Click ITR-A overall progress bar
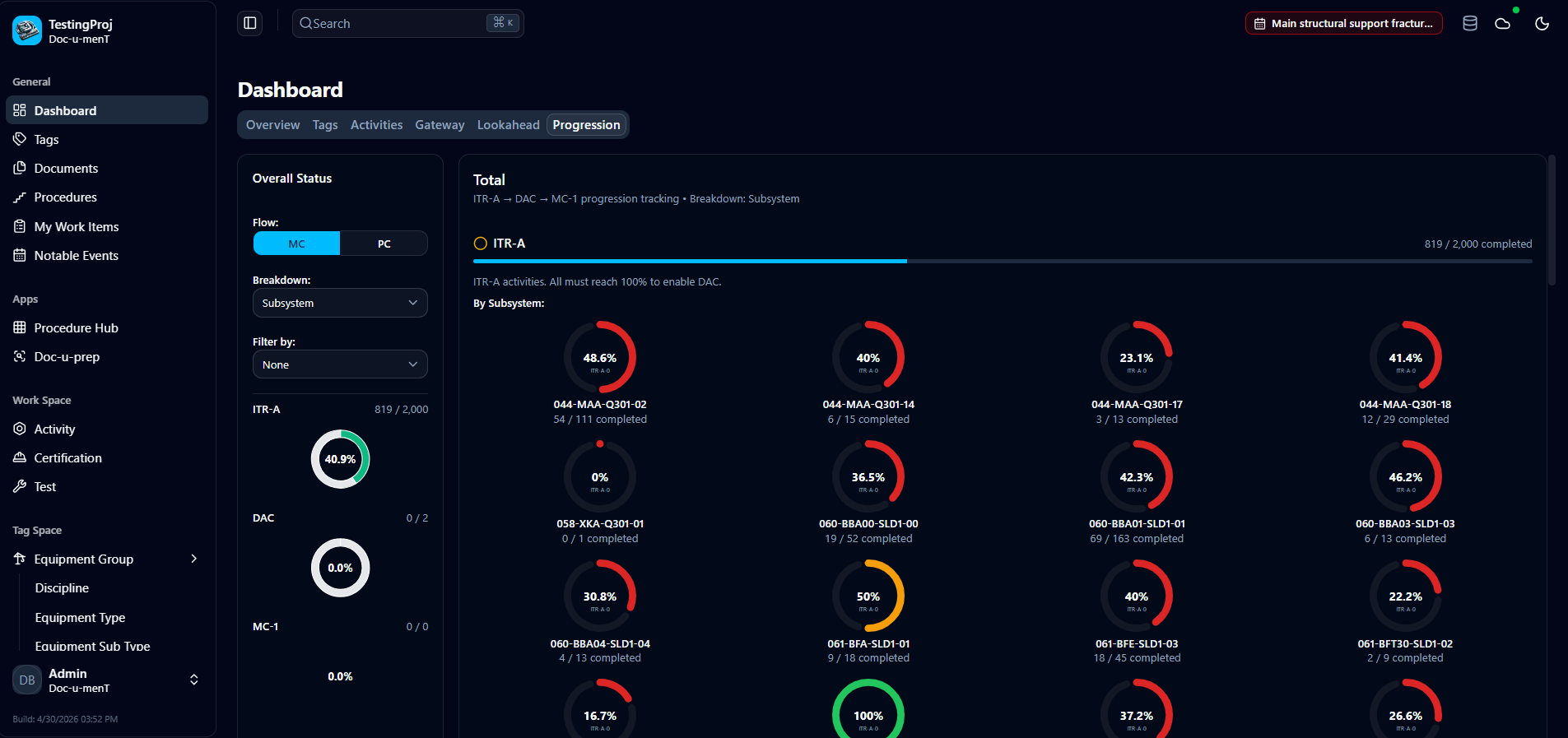The width and height of the screenshot is (1568, 738). [1003, 262]
